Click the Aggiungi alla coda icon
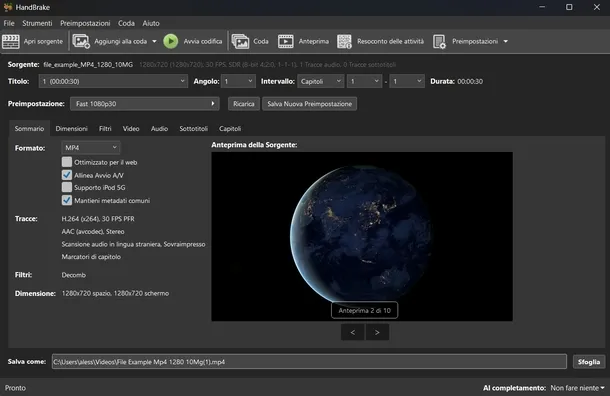This screenshot has height=396, width=610. [81, 41]
